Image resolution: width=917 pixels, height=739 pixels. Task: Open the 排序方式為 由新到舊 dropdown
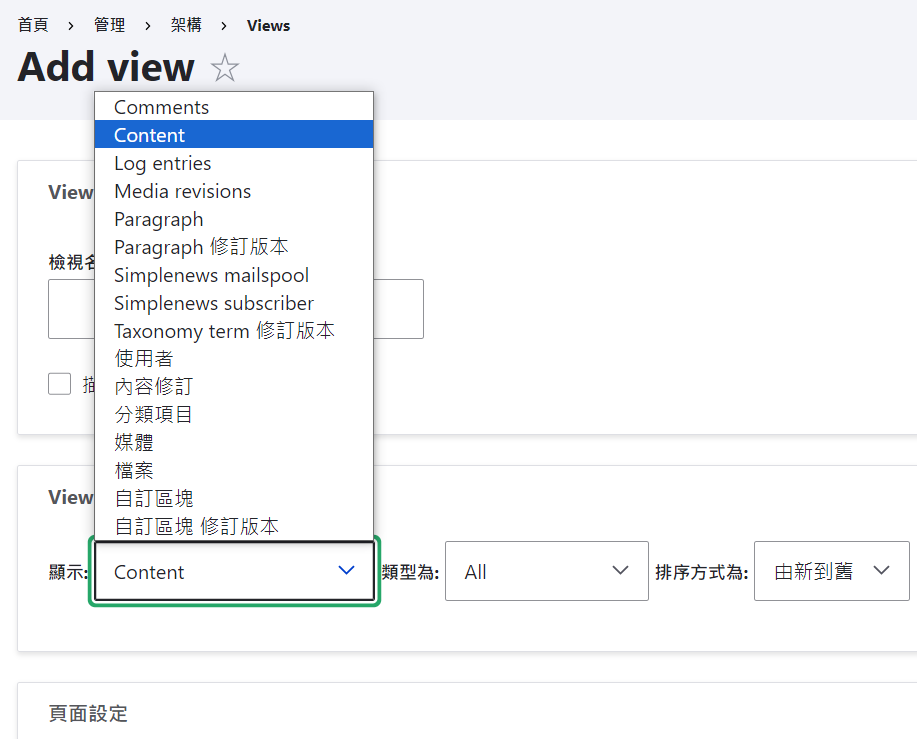pos(831,572)
